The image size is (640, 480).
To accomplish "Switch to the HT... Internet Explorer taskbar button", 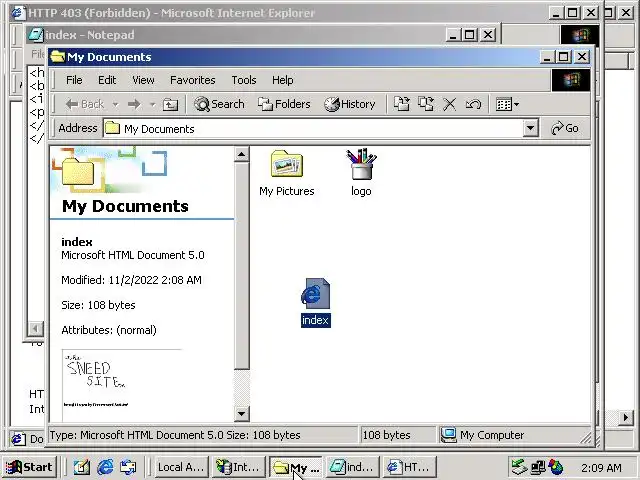I will (x=409, y=467).
